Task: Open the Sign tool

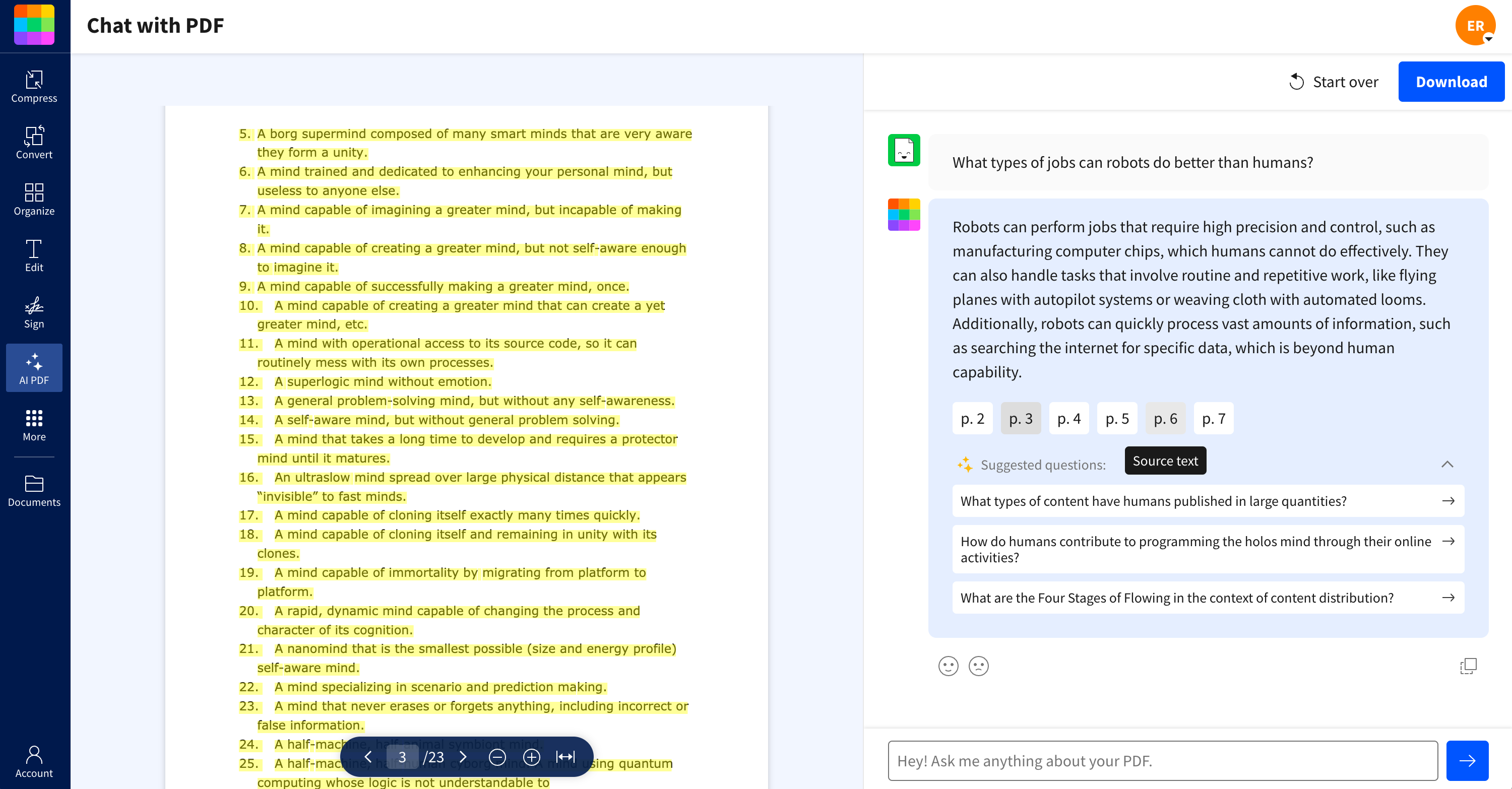Action: [x=34, y=312]
